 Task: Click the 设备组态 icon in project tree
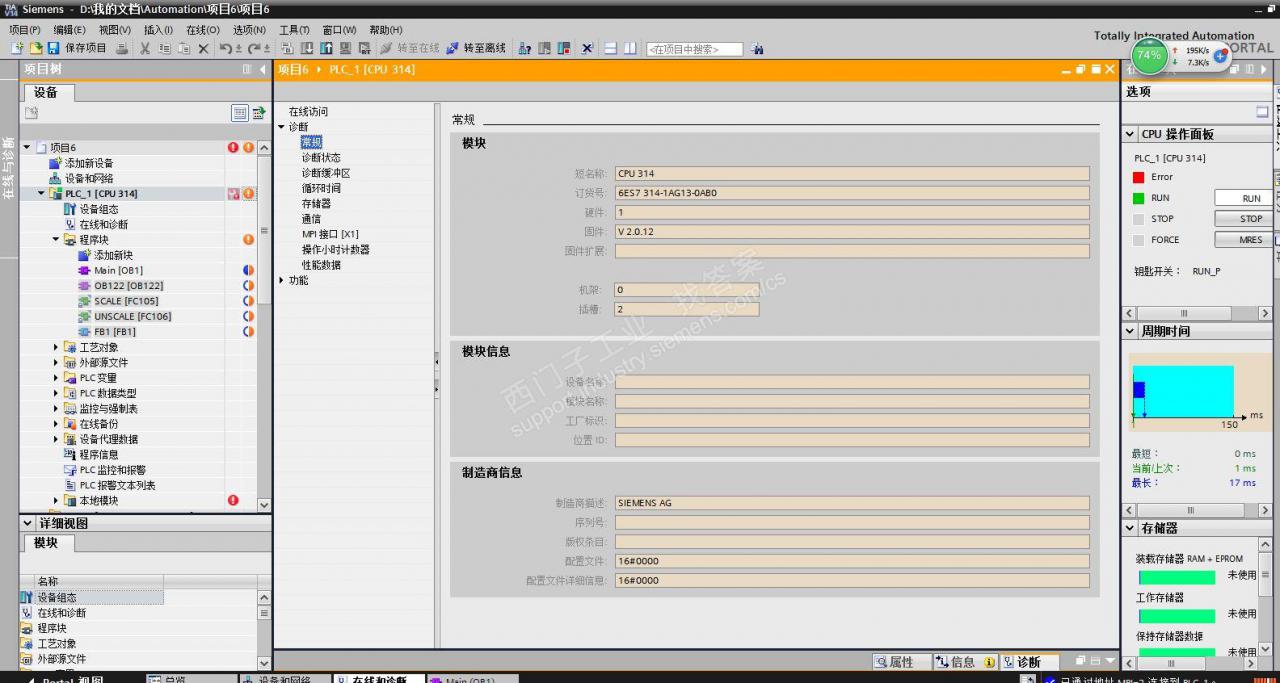(x=70, y=209)
